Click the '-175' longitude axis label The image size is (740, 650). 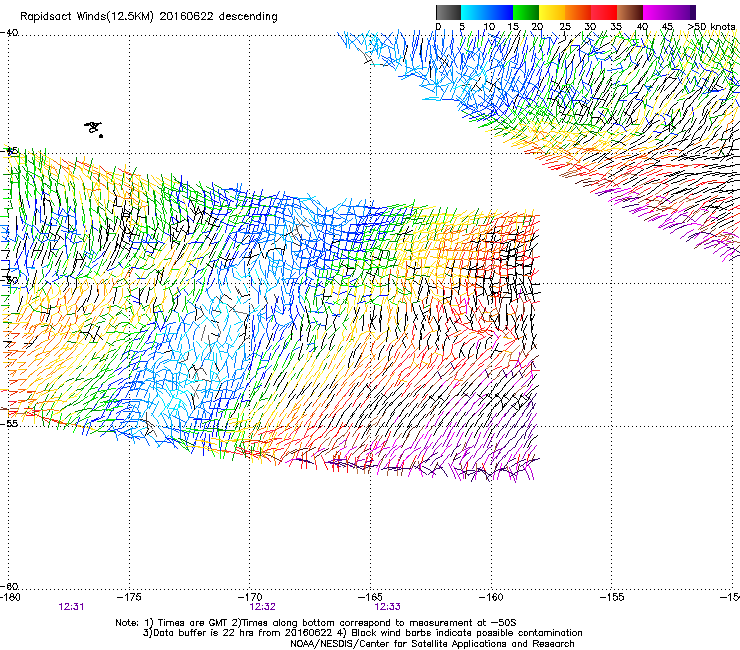click(129, 597)
